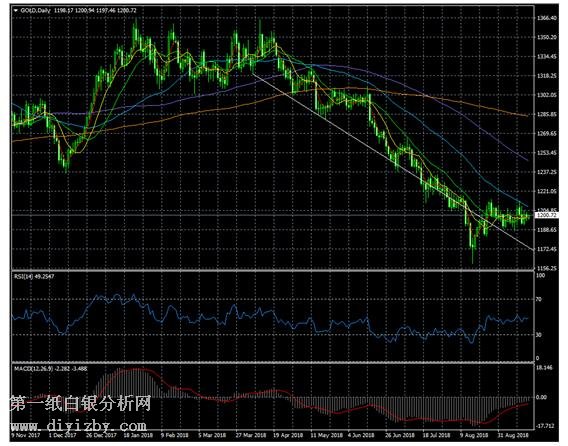Select the 1366.40 price scale label
This screenshot has width=568, height=446.
click(547, 18)
